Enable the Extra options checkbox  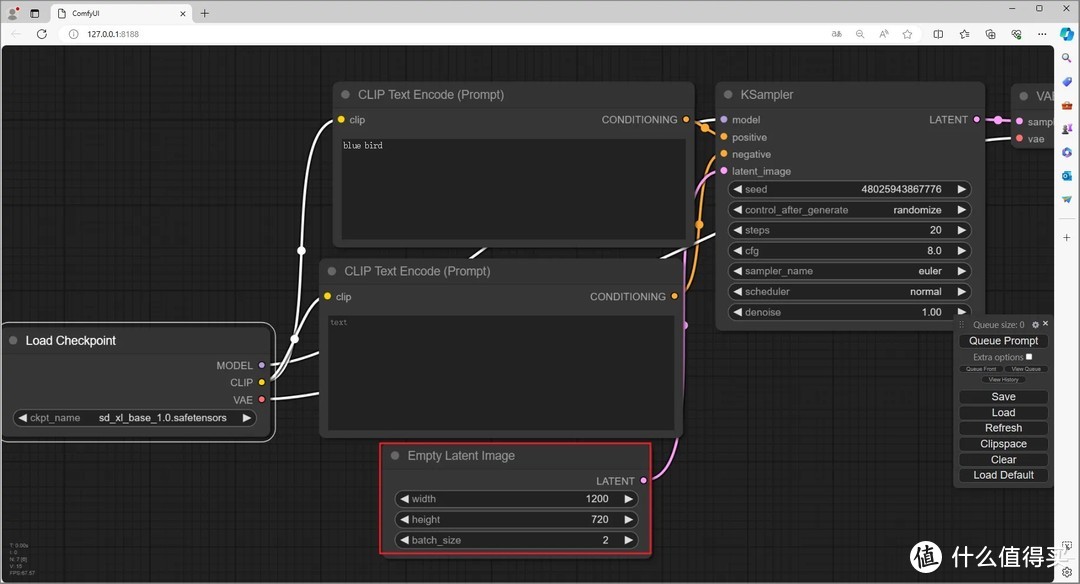pyautogui.click(x=1029, y=357)
